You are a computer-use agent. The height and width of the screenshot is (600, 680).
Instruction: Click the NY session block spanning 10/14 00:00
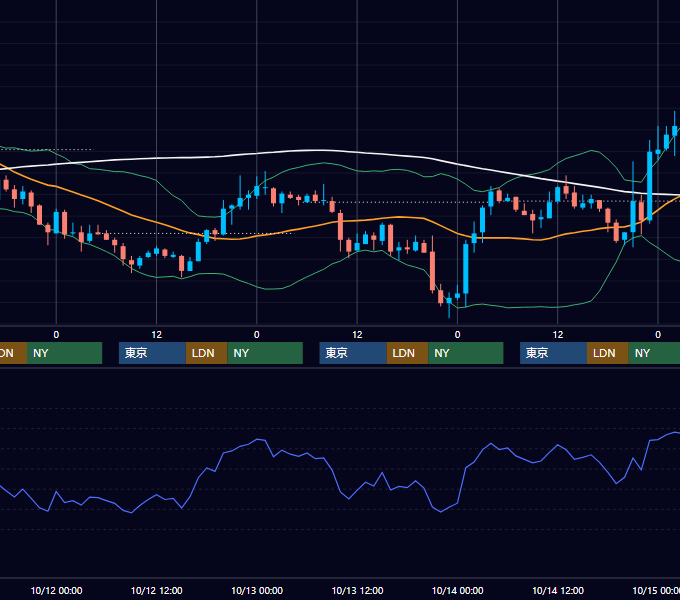click(x=466, y=353)
